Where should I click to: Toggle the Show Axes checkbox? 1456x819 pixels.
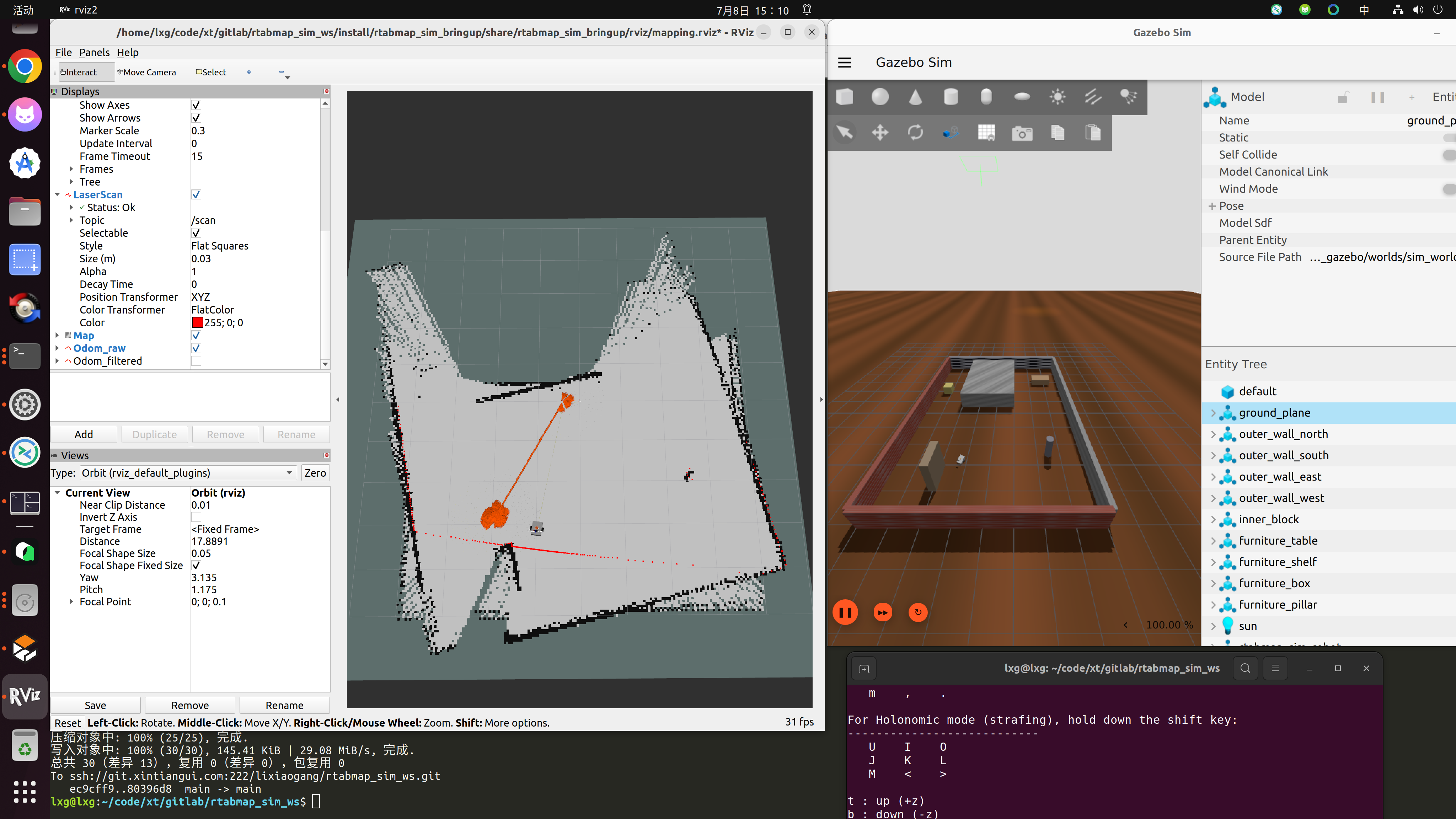(196, 105)
